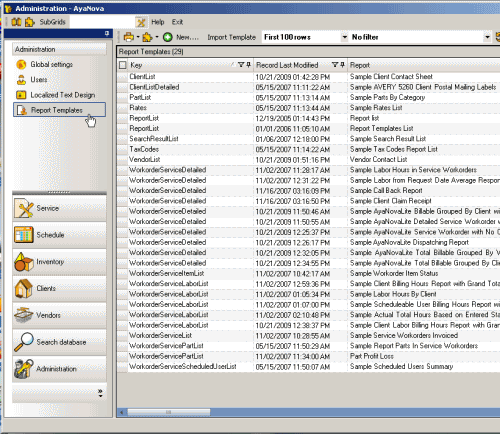Click the binoculars search icon in top toolbar

[16, 22]
